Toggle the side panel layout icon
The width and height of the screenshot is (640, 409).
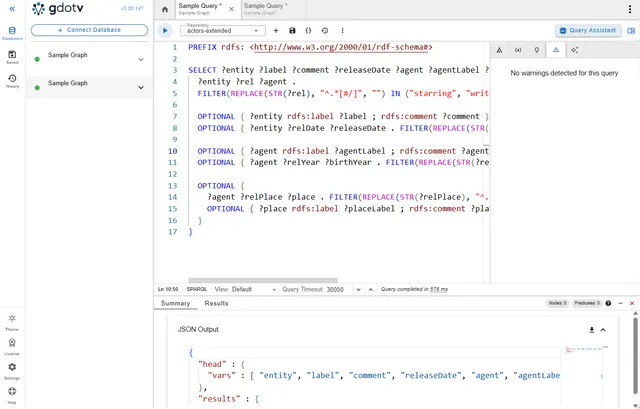pos(631,31)
